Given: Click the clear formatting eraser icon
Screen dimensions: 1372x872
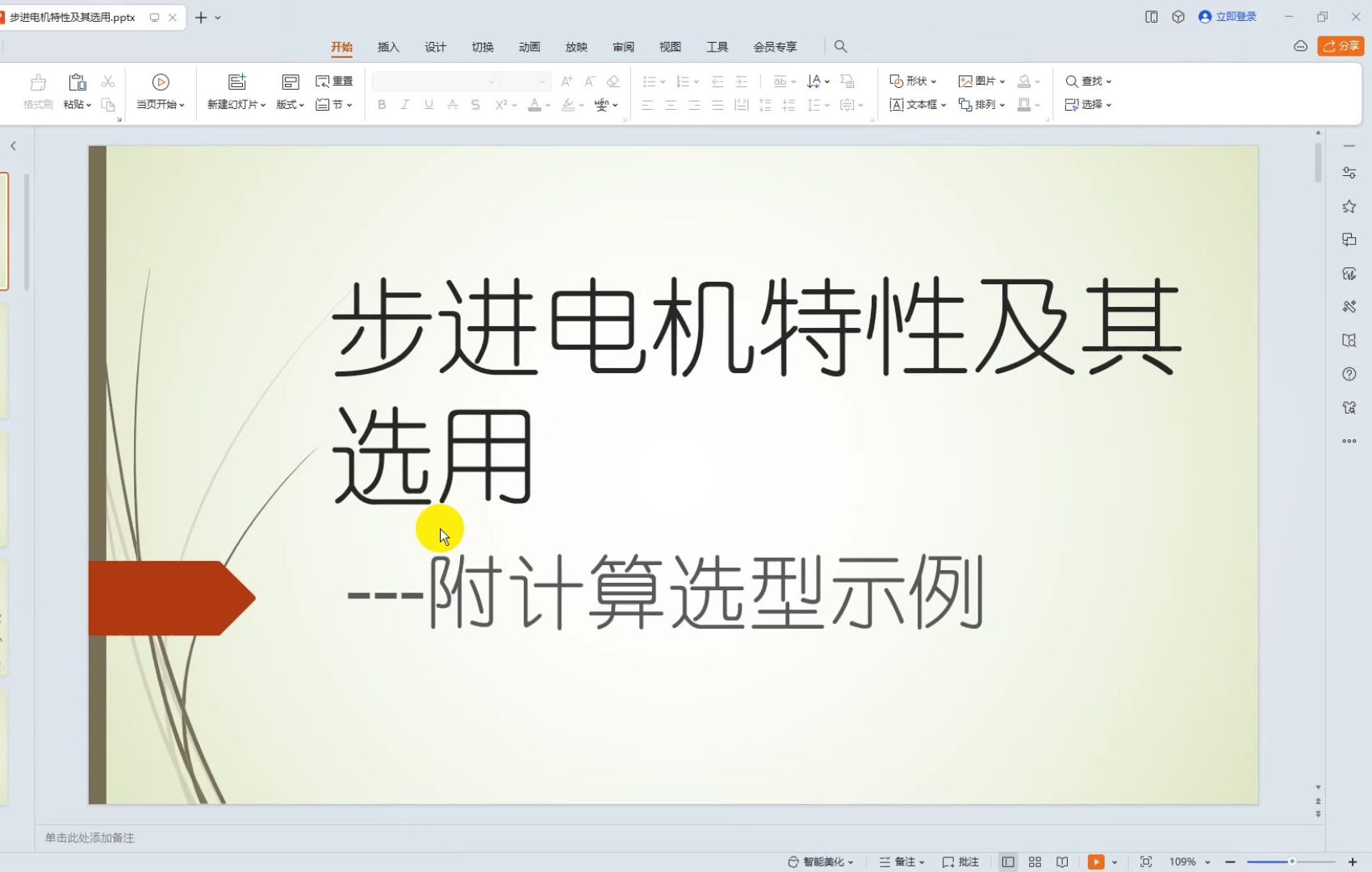Looking at the screenshot, I should (x=613, y=82).
